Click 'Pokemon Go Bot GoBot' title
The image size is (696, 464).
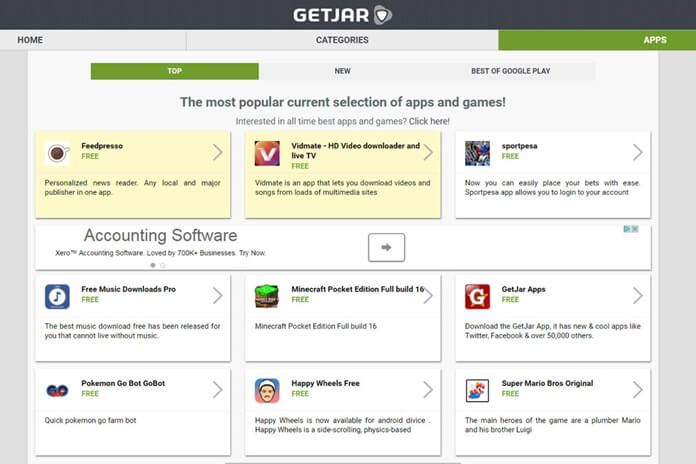click(123, 383)
